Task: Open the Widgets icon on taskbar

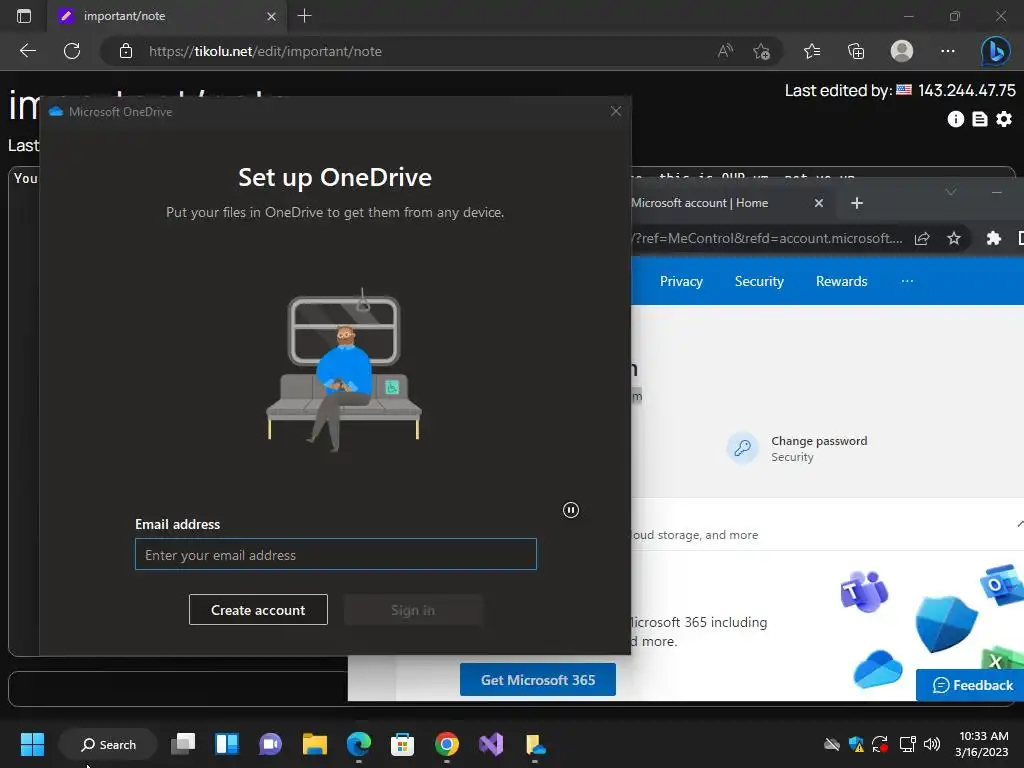Action: 227,744
